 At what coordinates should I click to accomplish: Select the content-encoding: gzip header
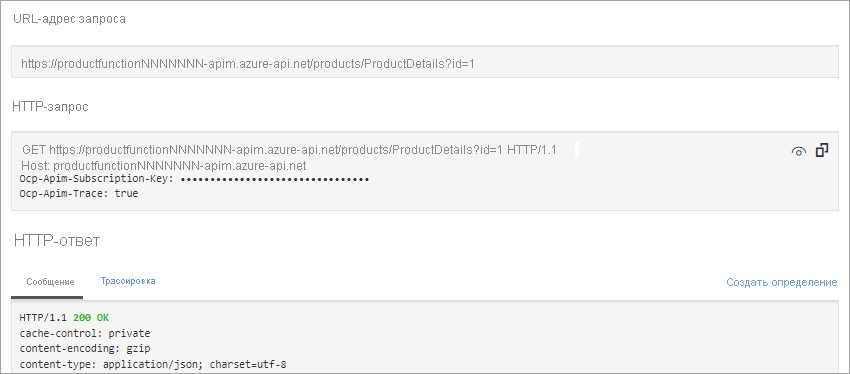click(85, 349)
